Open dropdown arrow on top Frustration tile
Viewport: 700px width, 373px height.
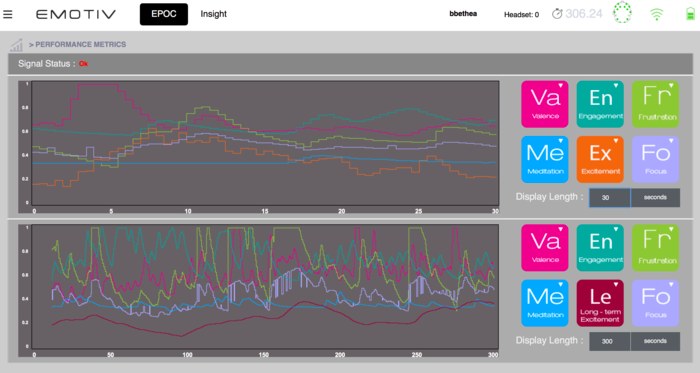point(671,86)
